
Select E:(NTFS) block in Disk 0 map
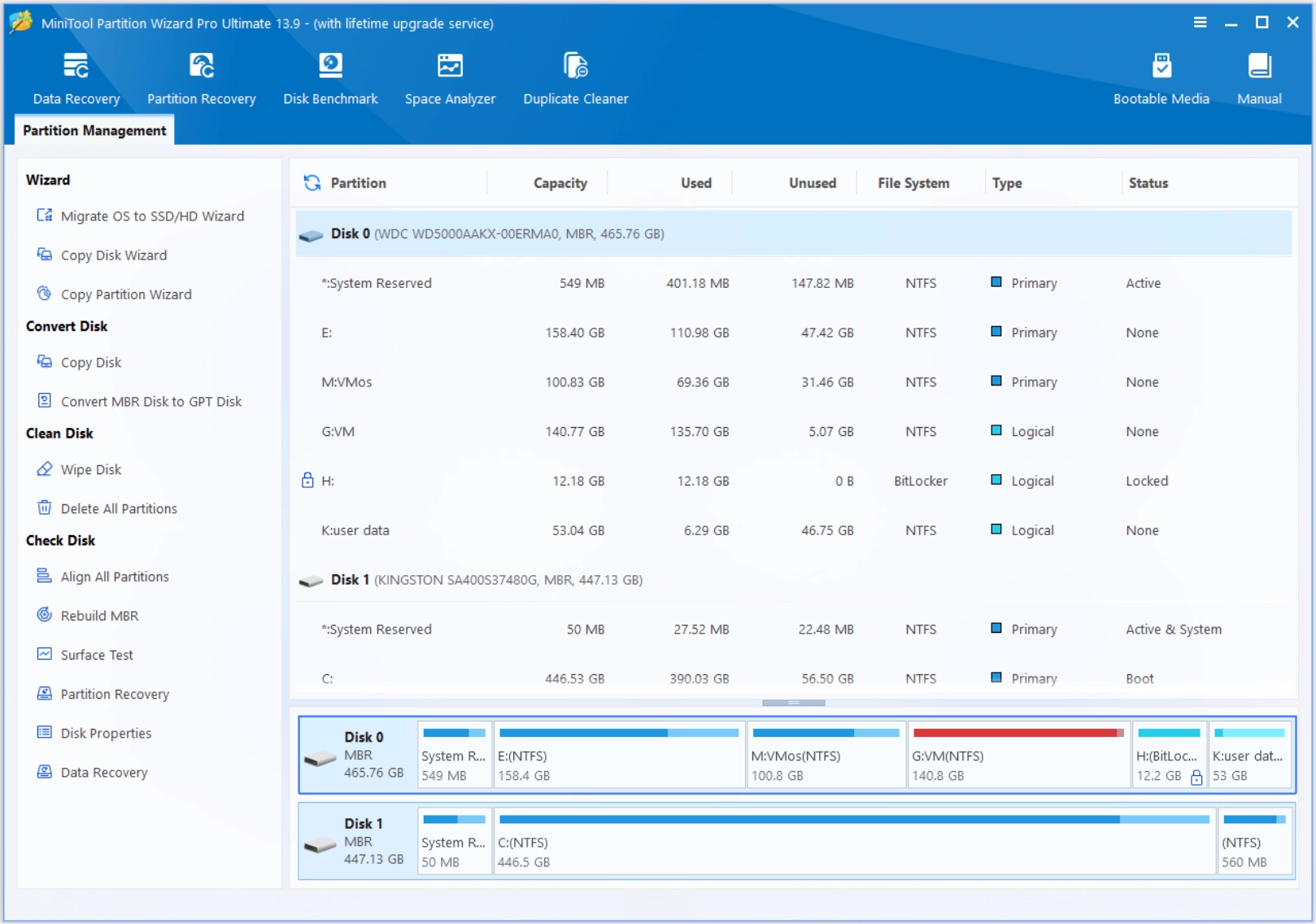tap(619, 755)
